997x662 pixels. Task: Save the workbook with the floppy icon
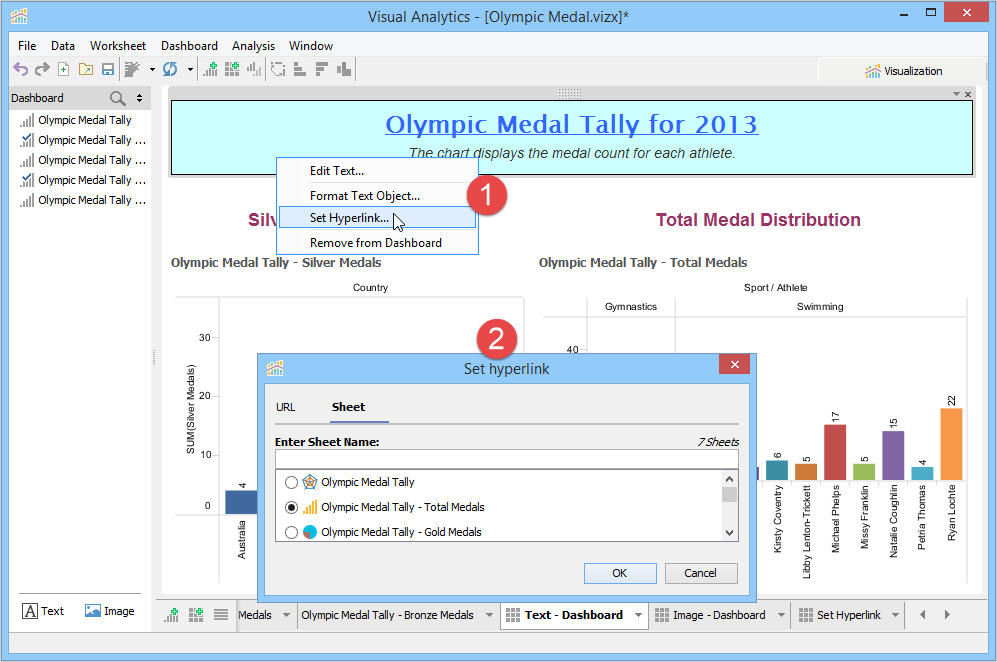click(x=108, y=69)
